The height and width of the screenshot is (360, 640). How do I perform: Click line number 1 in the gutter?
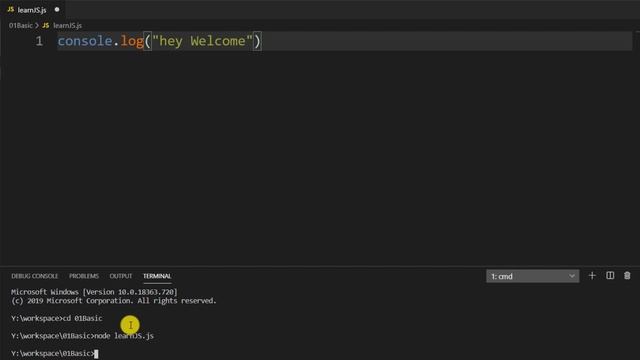(39, 41)
